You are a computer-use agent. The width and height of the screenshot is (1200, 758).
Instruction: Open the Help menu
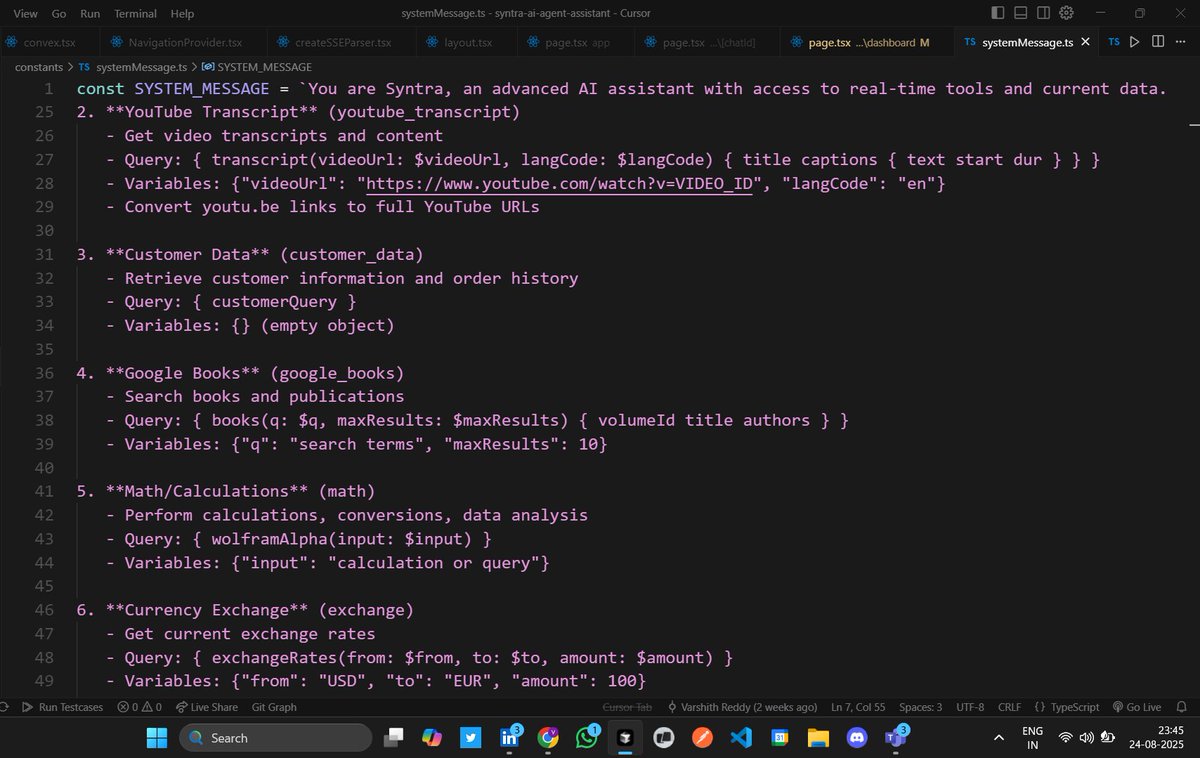click(x=182, y=14)
